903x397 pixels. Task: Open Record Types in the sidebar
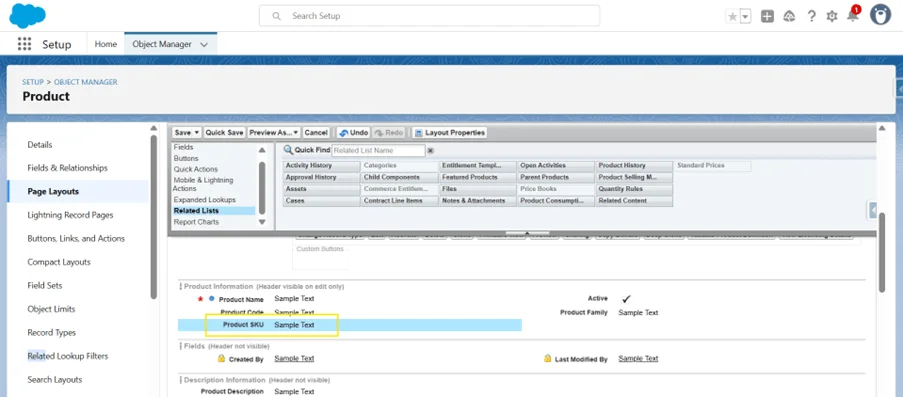(51, 332)
